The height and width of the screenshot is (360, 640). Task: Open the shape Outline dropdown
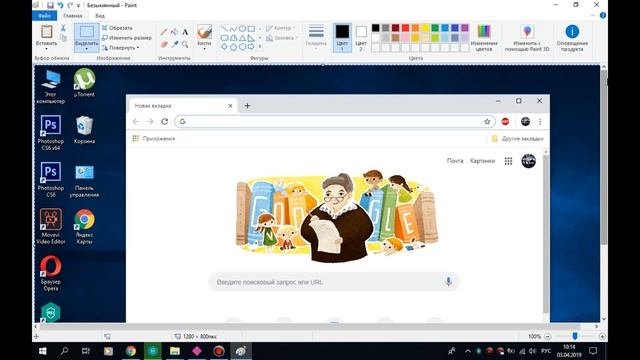(280, 28)
